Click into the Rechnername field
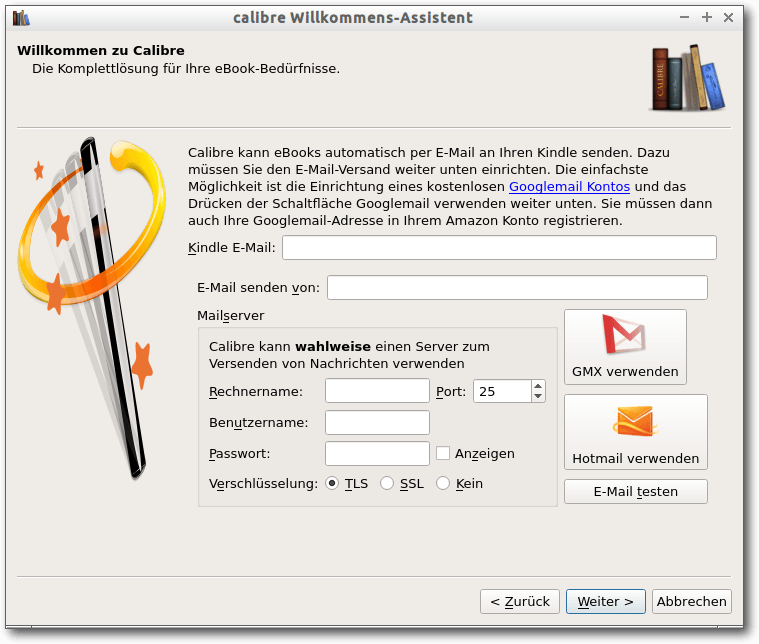 pyautogui.click(x=377, y=391)
